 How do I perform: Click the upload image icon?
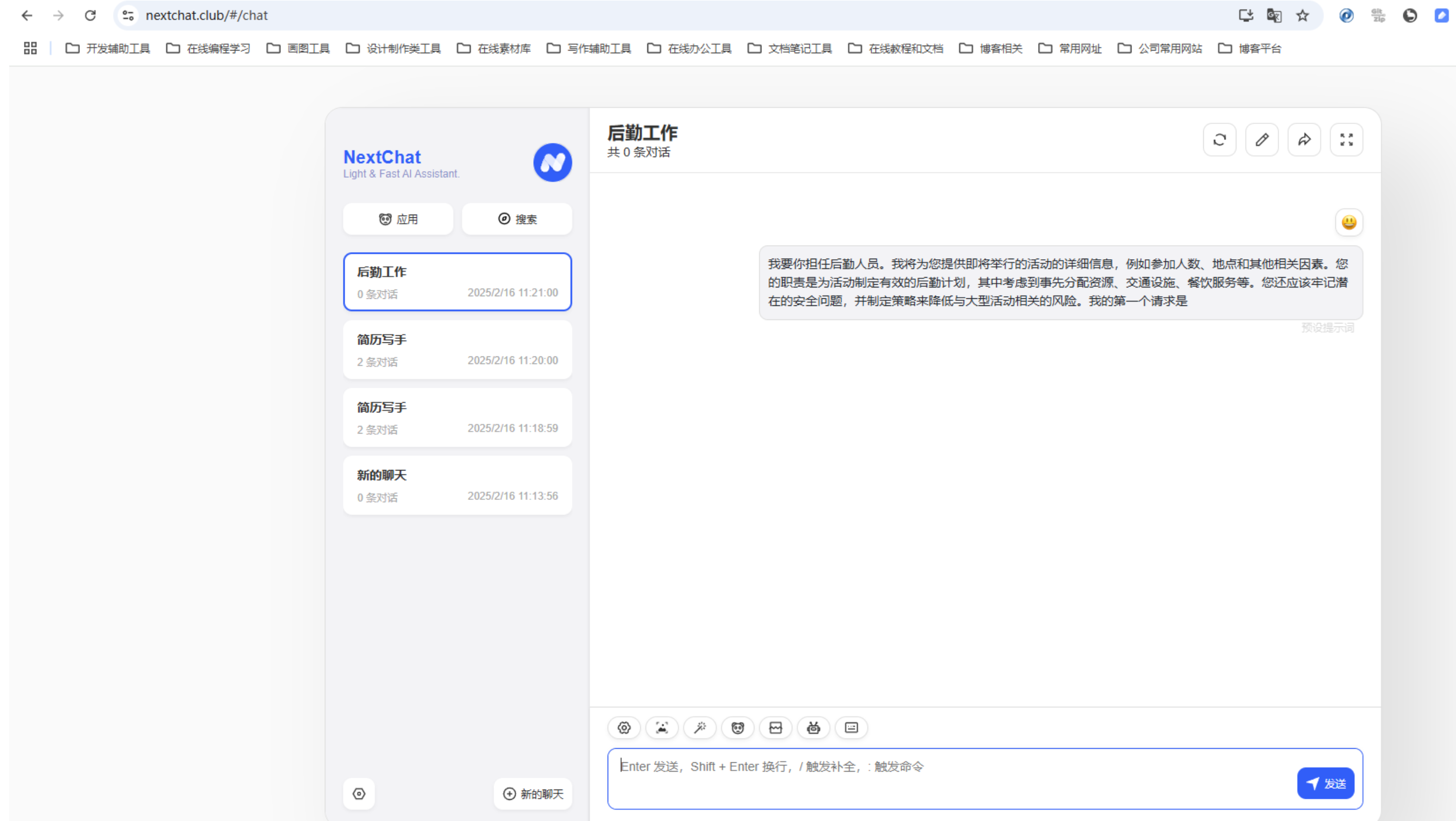point(661,728)
